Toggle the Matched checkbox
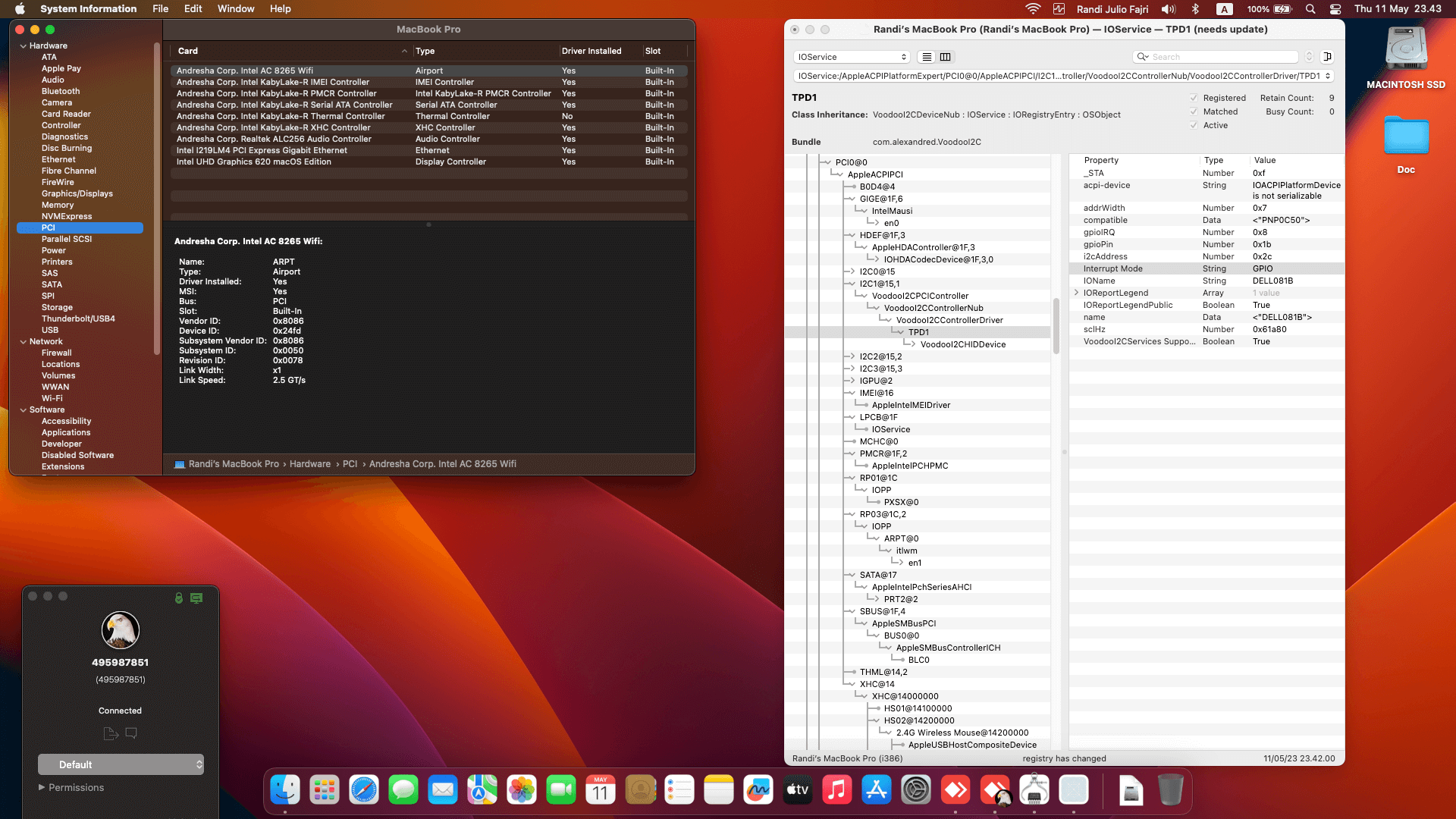The width and height of the screenshot is (1456, 819). (x=1194, y=111)
